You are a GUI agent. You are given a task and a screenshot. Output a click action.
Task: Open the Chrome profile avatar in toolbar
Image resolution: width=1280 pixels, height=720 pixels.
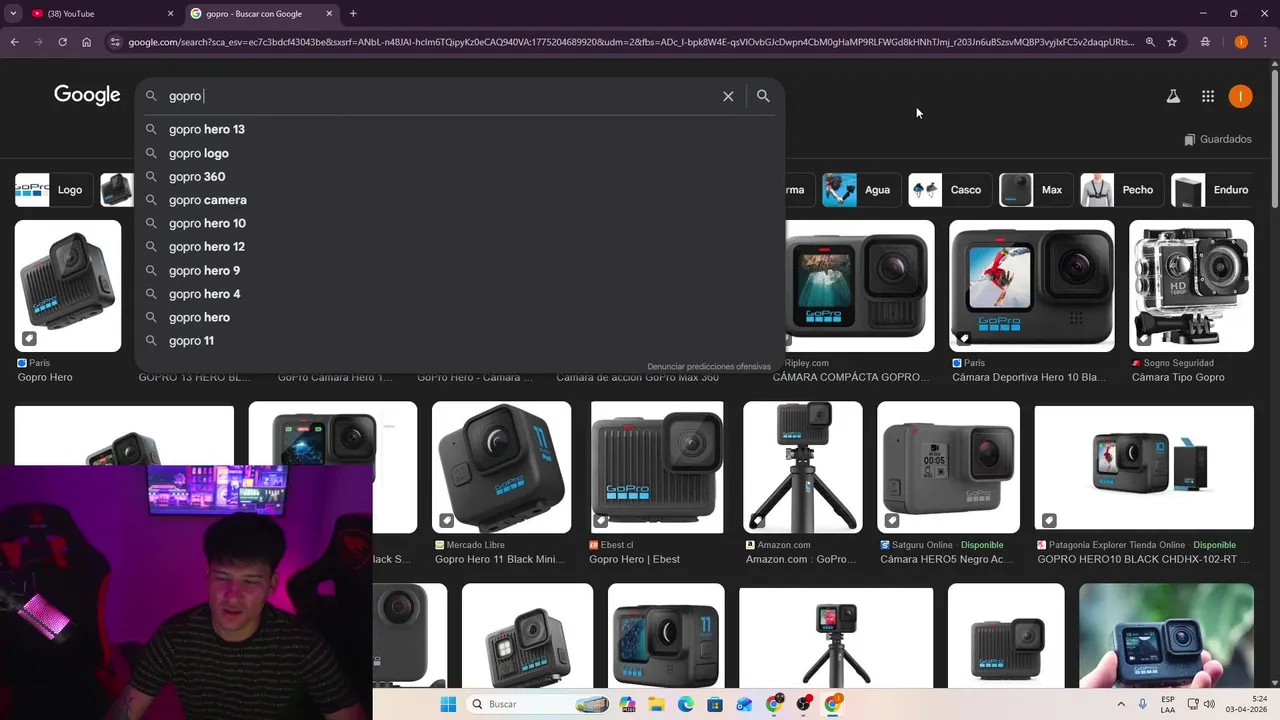point(1241,42)
